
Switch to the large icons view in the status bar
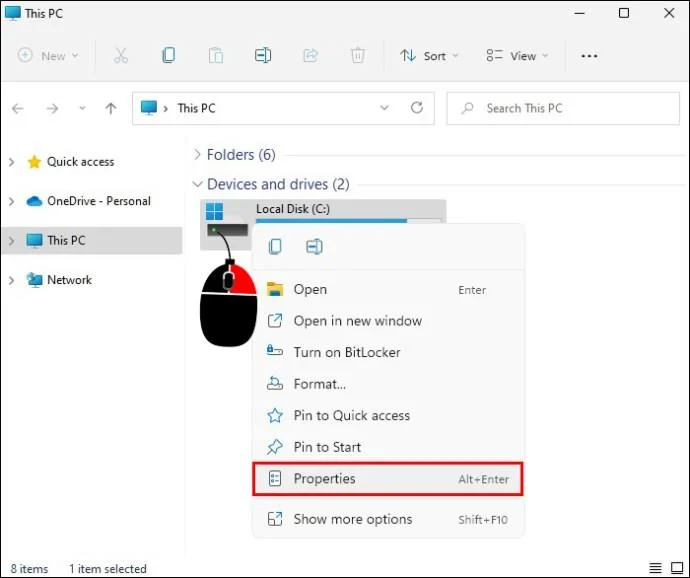point(677,568)
